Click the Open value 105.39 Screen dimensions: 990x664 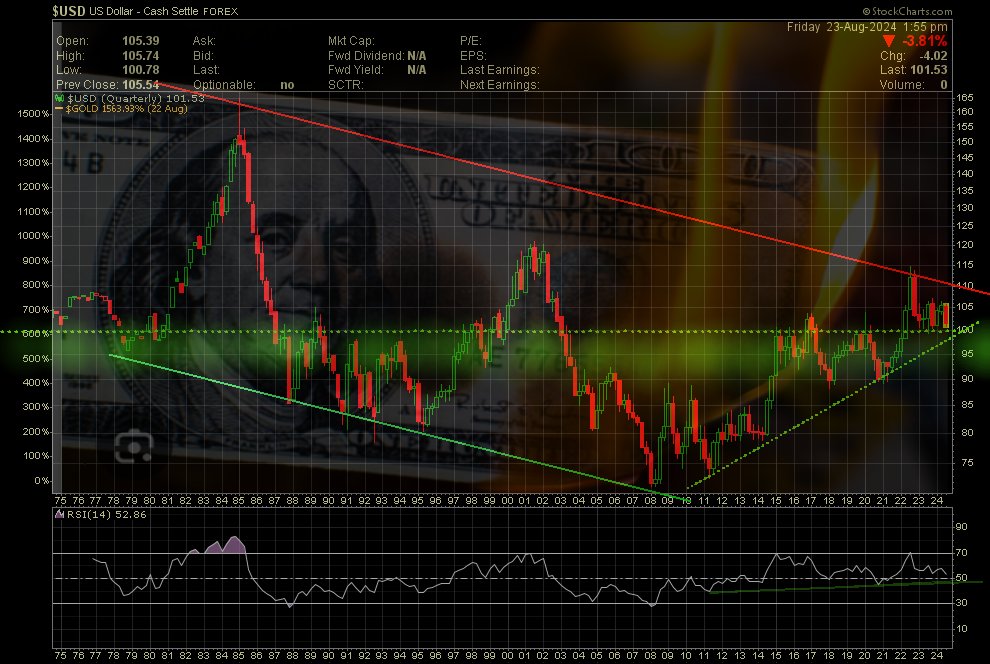tap(140, 41)
